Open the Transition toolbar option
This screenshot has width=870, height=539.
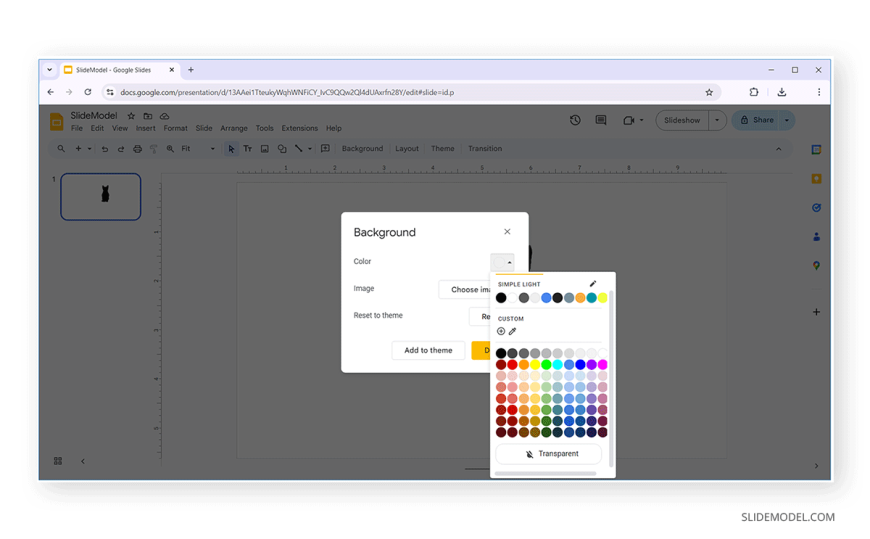pyautogui.click(x=485, y=149)
